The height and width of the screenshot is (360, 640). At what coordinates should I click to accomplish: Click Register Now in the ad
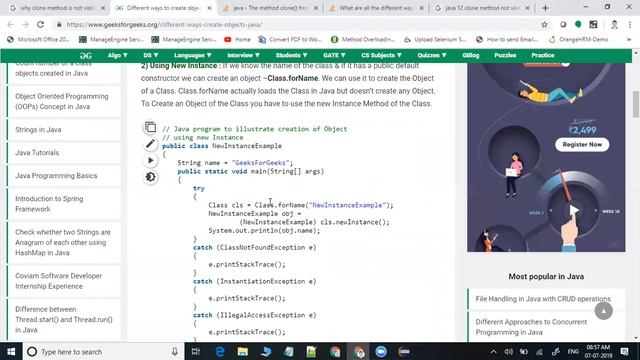(x=582, y=144)
